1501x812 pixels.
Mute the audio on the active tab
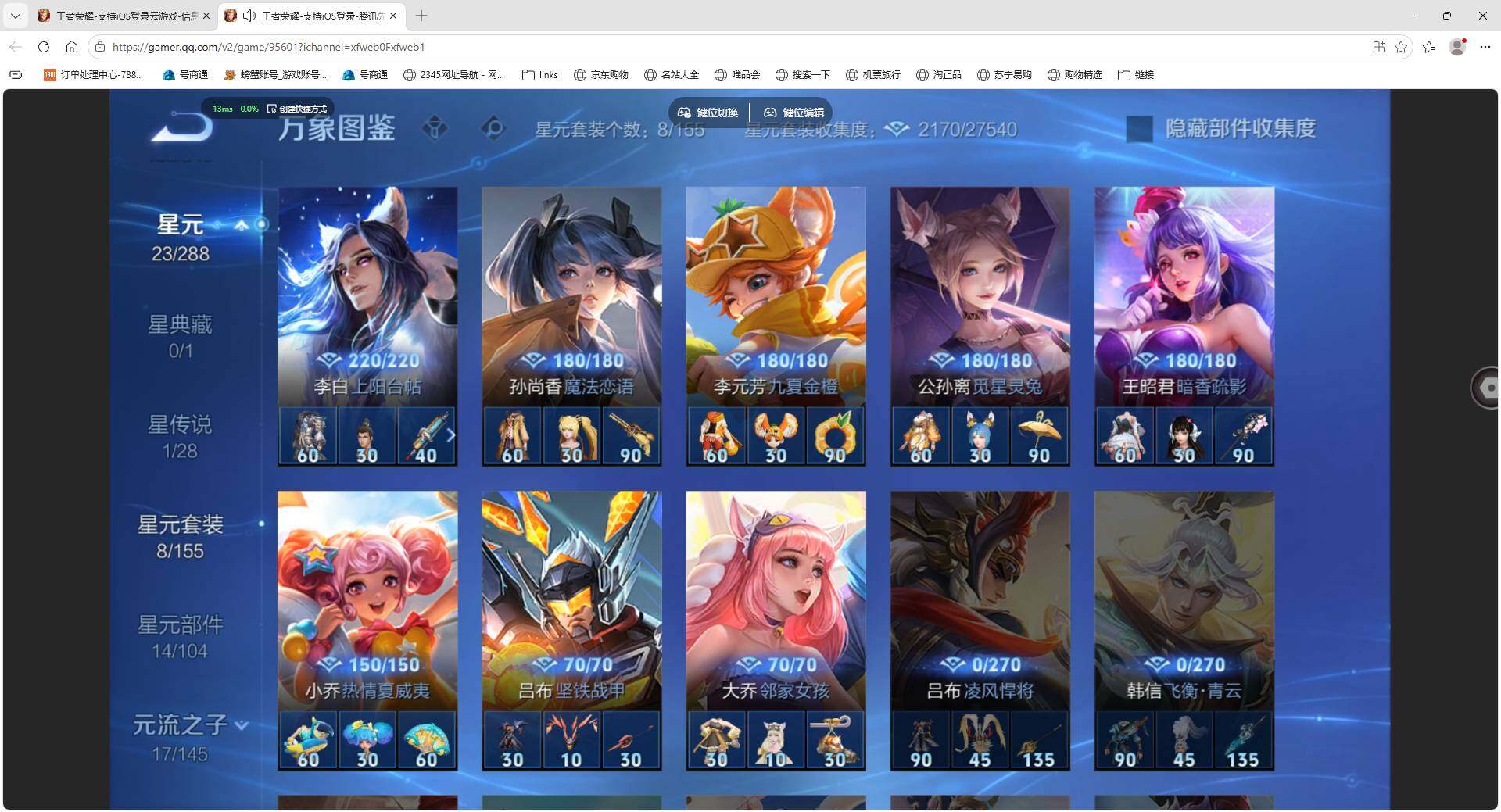pyautogui.click(x=249, y=16)
